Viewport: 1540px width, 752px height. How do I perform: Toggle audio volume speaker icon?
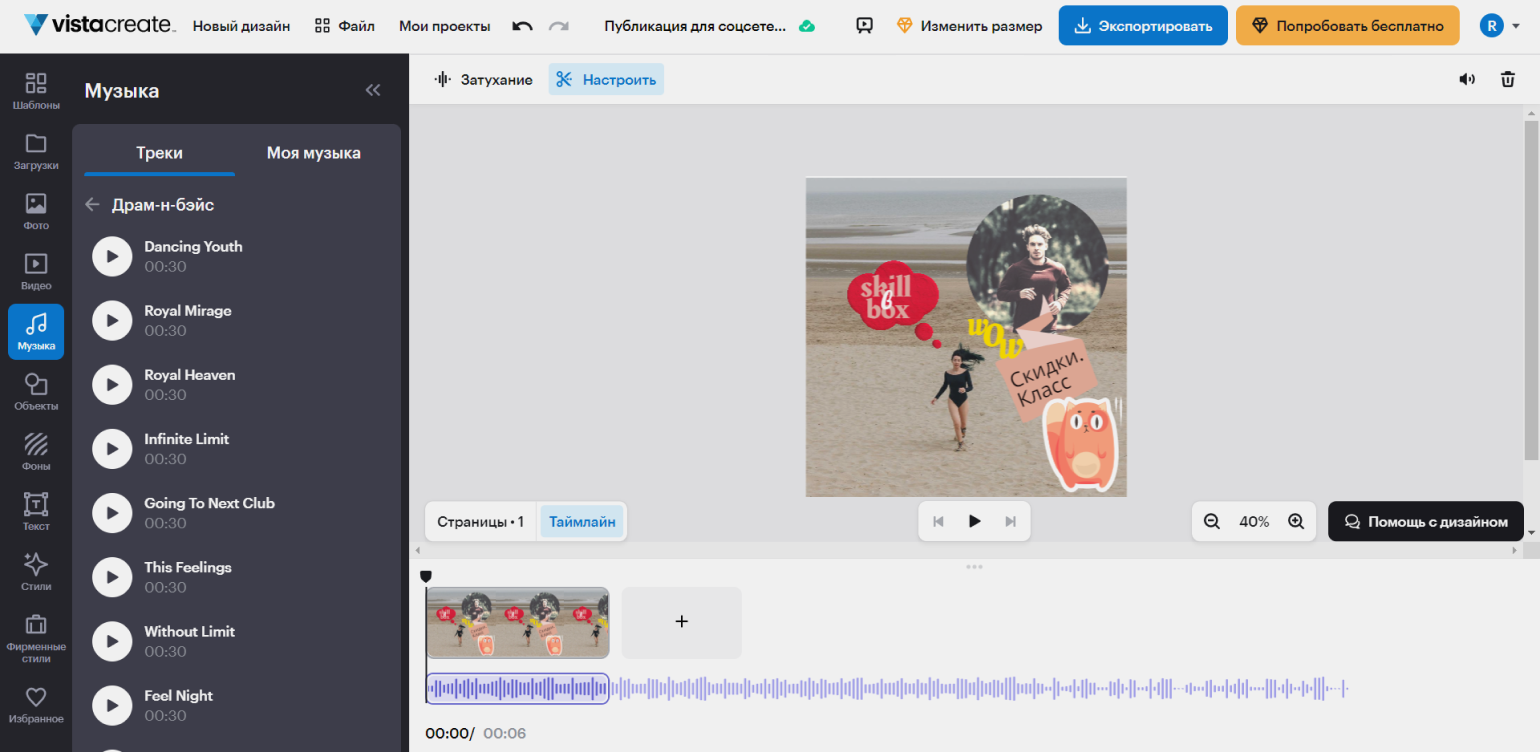pos(1467,79)
